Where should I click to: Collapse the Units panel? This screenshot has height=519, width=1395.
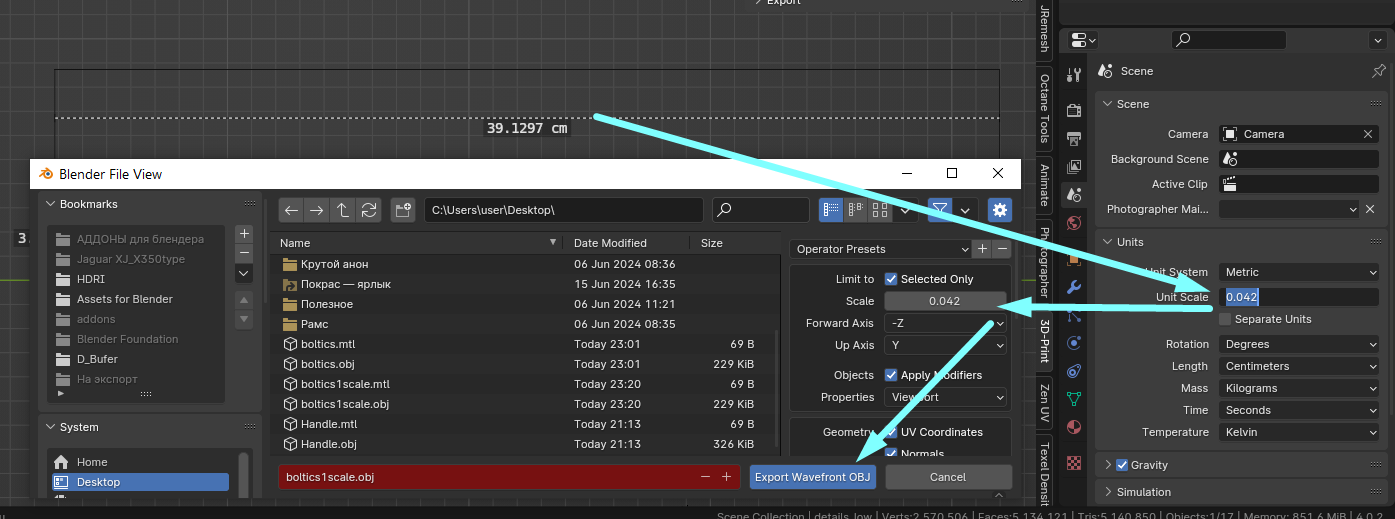1107,242
